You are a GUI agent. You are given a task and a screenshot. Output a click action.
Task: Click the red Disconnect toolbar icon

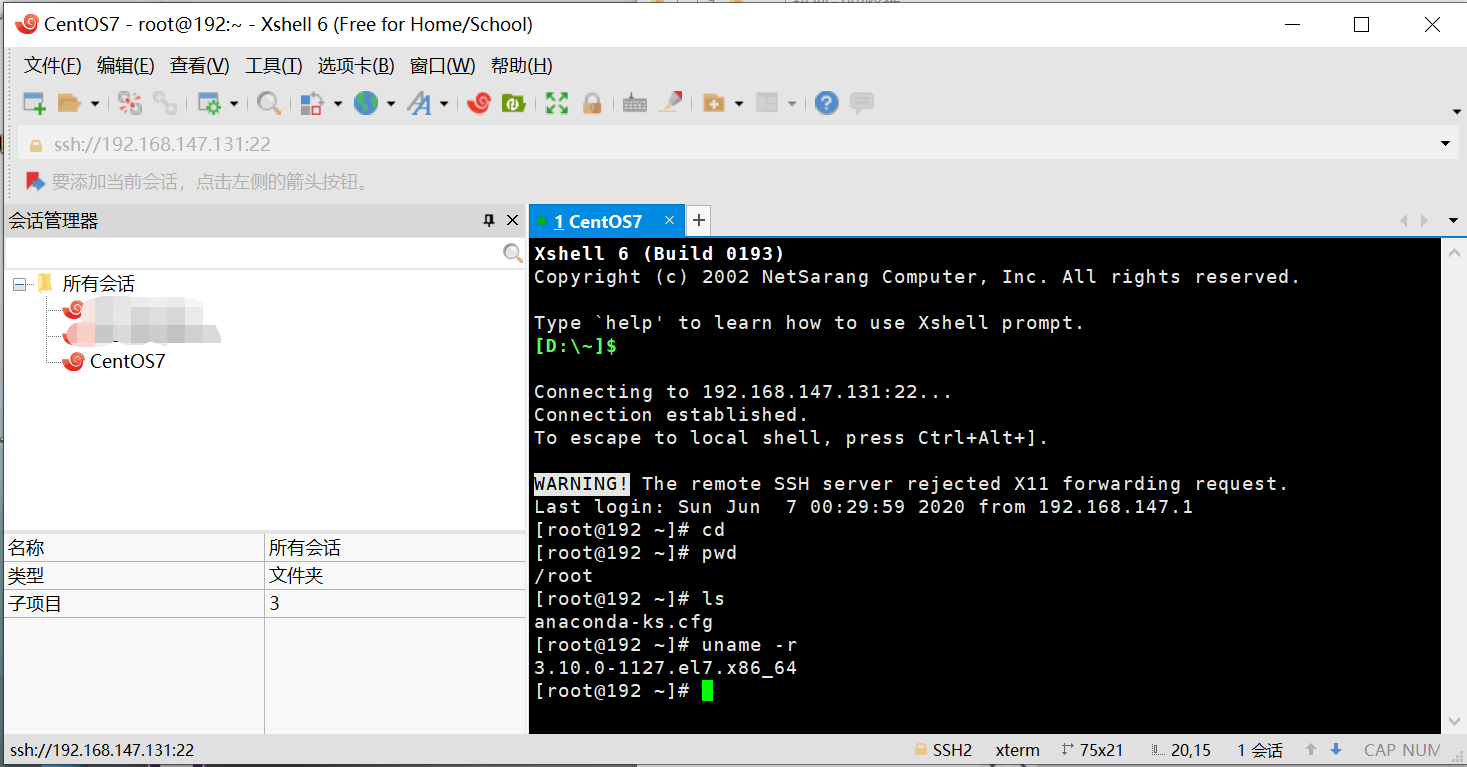click(130, 103)
